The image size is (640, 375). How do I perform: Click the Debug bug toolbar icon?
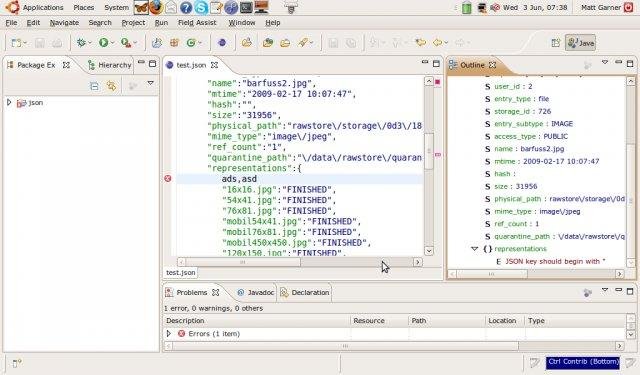[x=82, y=42]
